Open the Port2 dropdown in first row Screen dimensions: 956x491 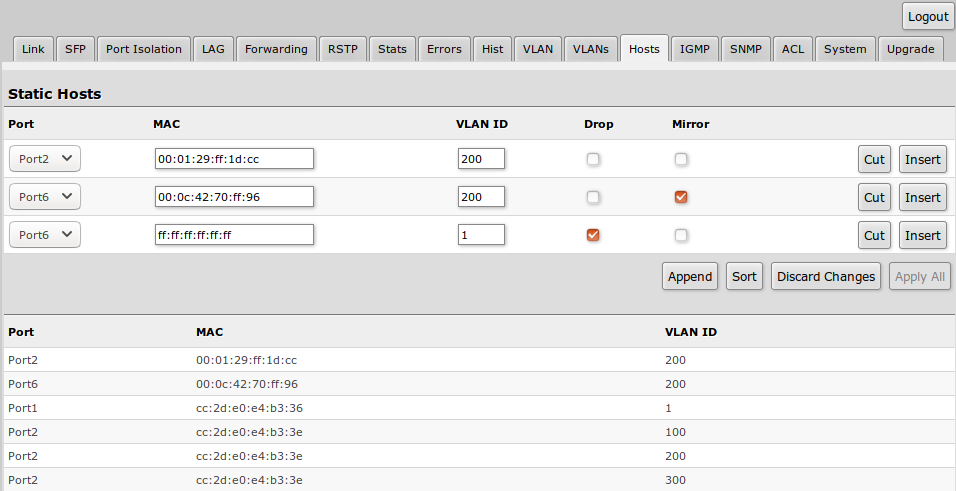(45, 159)
